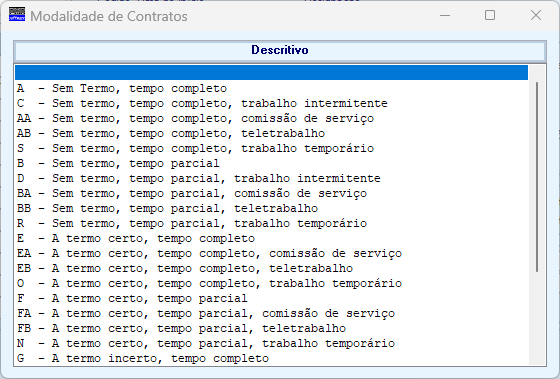Maximize the Modalidade de Contratos window
This screenshot has width=560, height=379.
[490, 15]
